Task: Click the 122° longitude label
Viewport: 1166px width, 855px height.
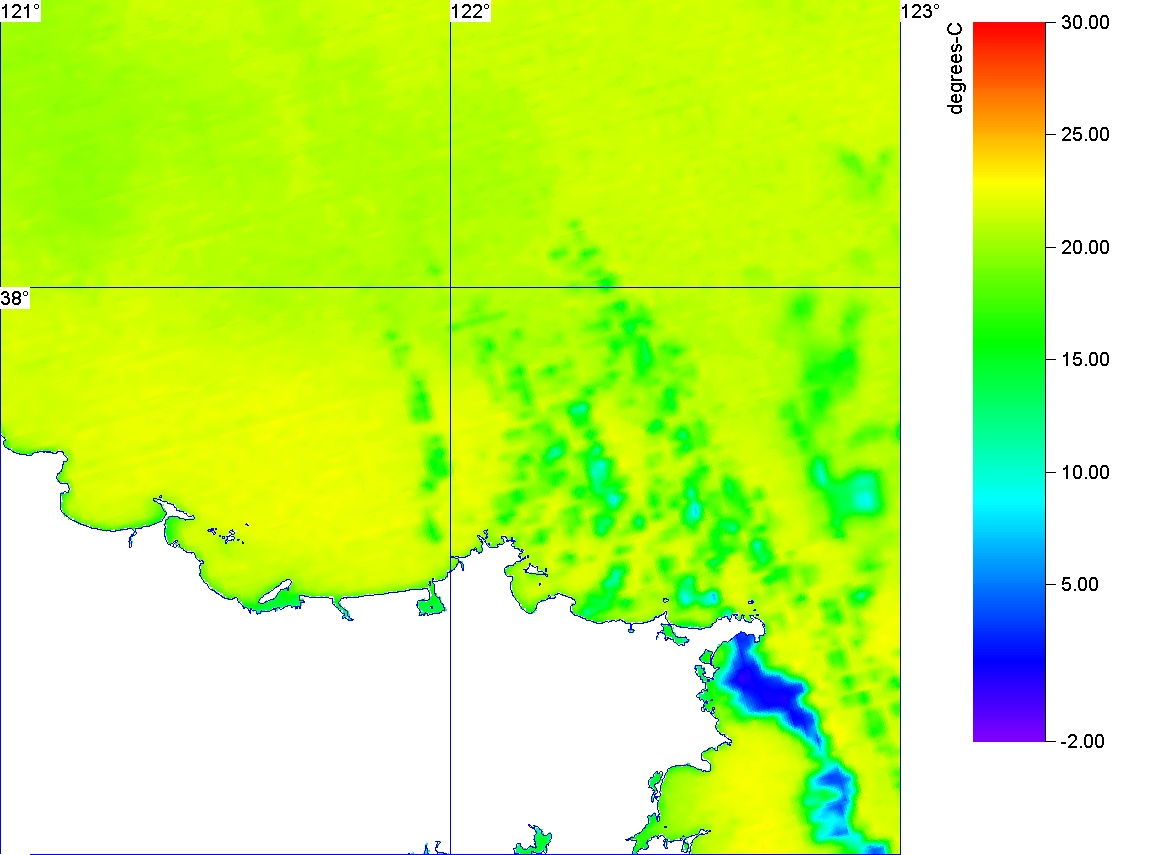Action: click(471, 11)
